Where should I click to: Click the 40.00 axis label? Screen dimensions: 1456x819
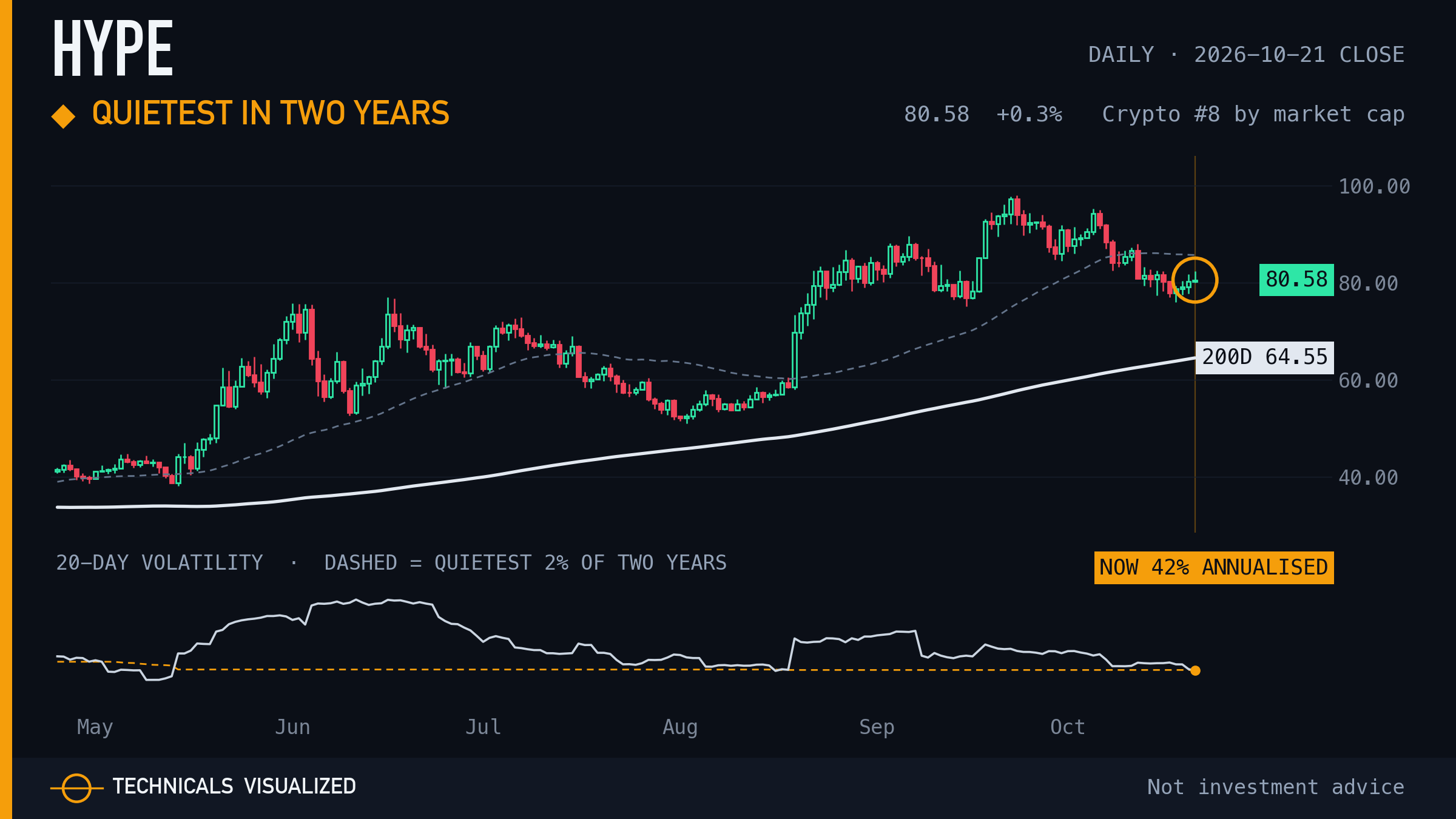(1368, 477)
